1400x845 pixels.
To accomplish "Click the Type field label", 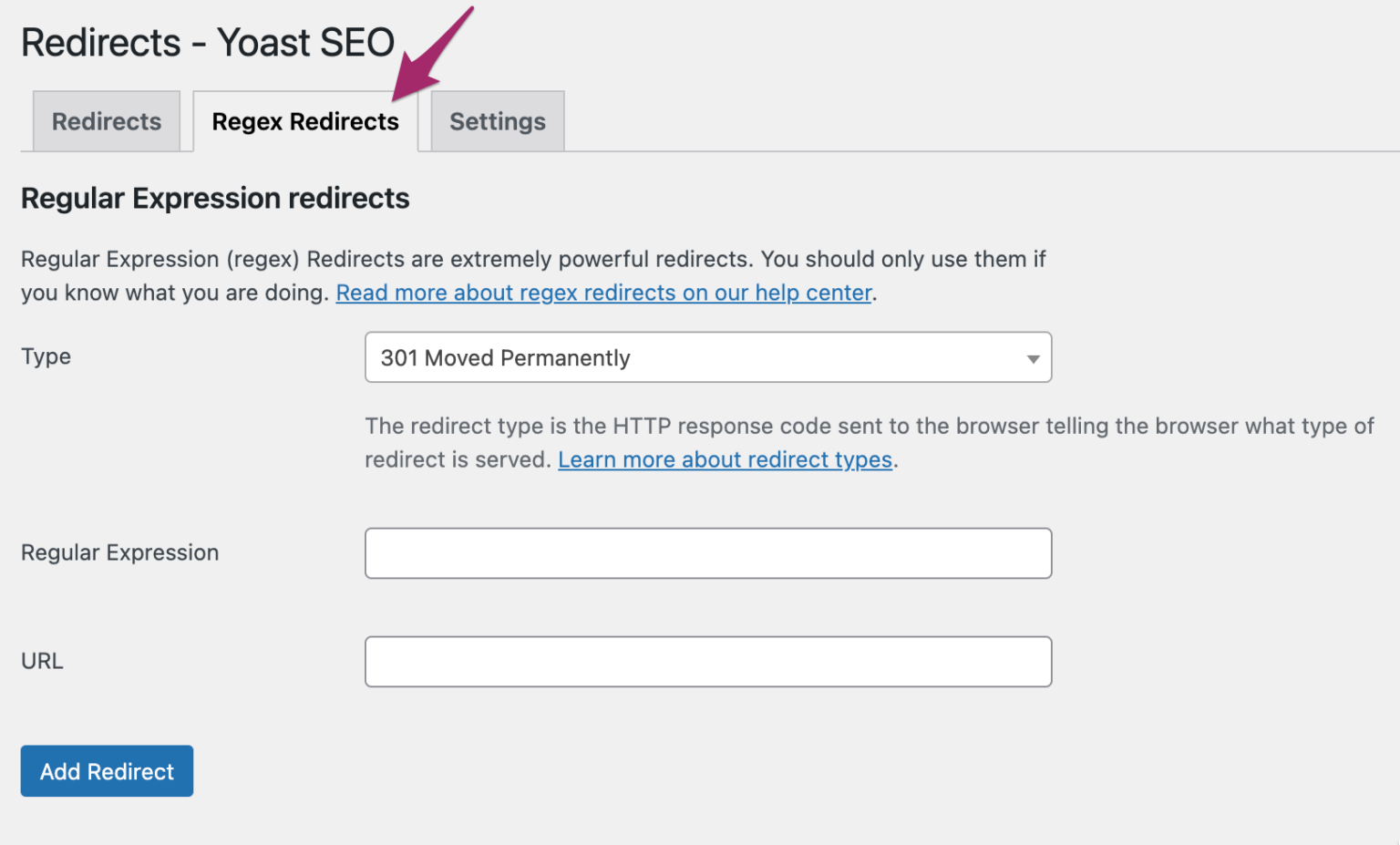I will click(x=46, y=356).
